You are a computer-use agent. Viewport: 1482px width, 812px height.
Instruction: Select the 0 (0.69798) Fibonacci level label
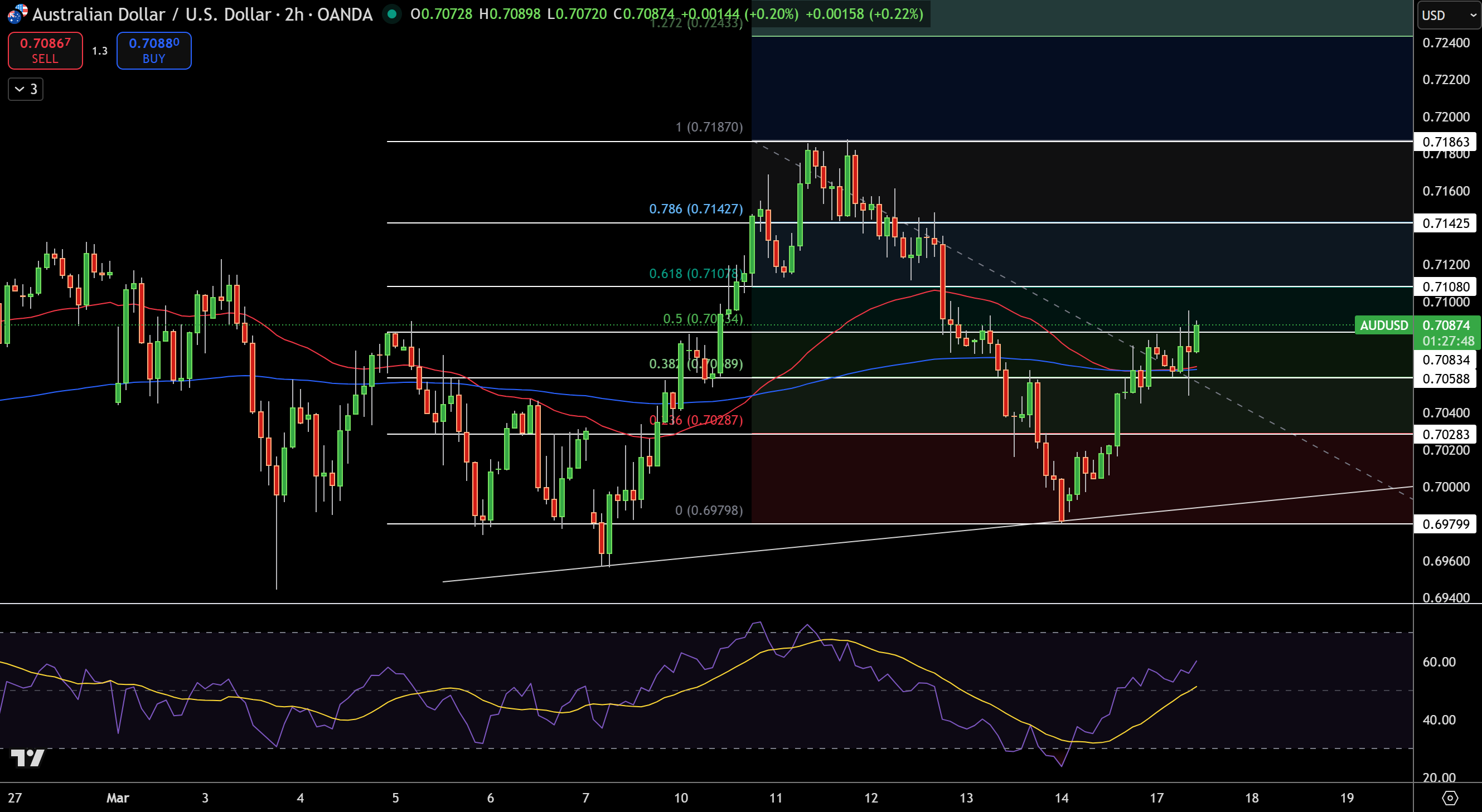click(709, 510)
